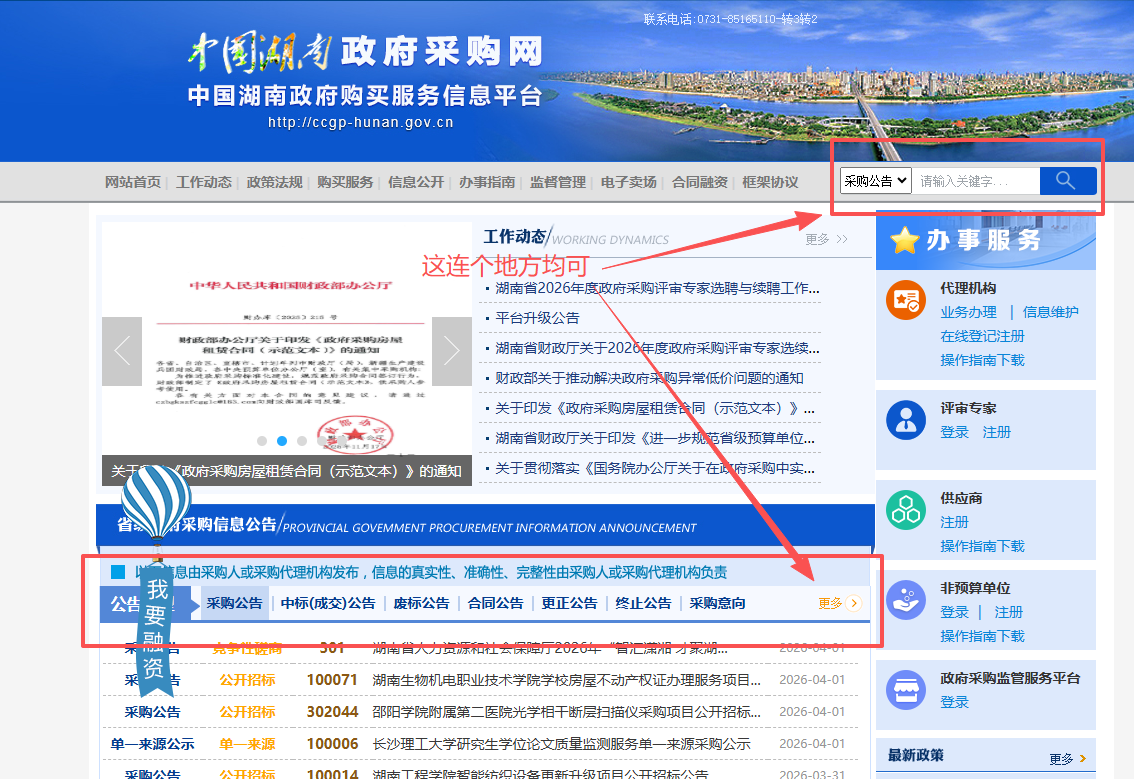Click the green 供应商 hexagon icon
This screenshot has height=779, width=1134.
click(906, 510)
